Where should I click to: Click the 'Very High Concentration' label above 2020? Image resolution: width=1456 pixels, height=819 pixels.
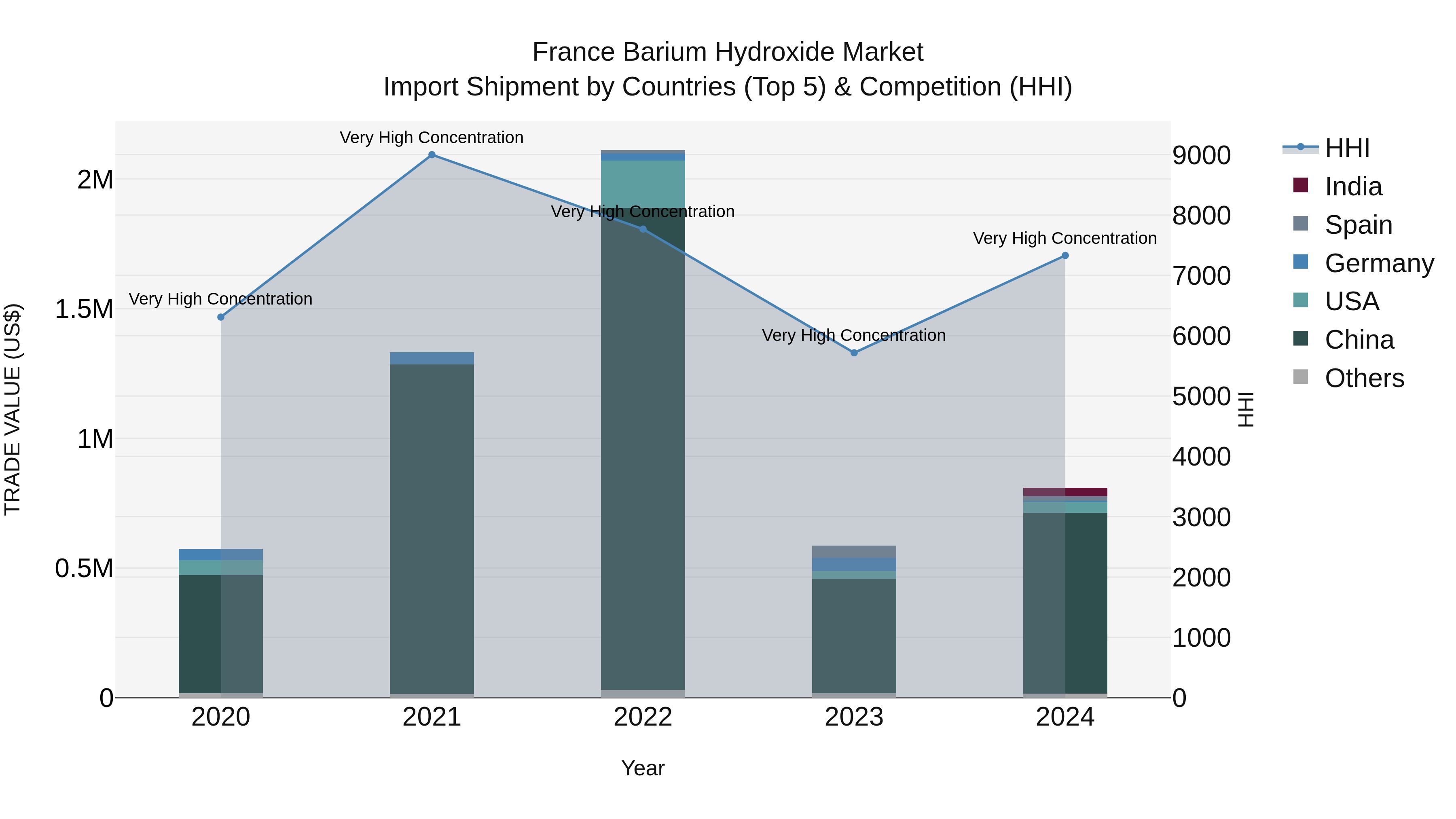point(221,298)
